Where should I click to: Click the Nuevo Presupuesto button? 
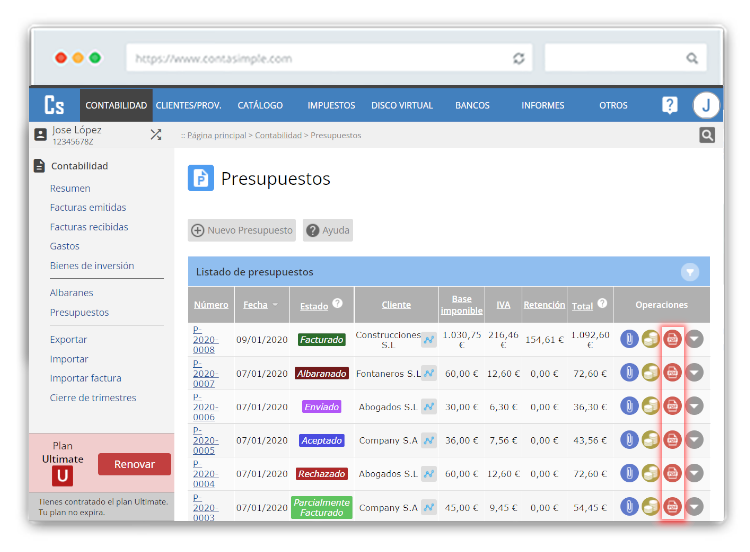point(242,230)
